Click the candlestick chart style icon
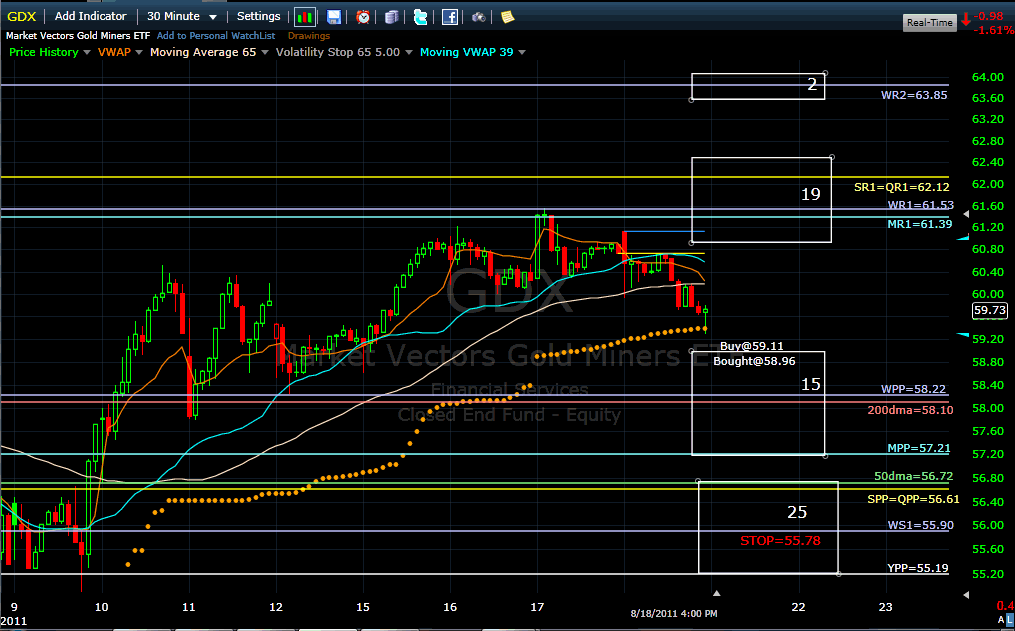 point(306,17)
